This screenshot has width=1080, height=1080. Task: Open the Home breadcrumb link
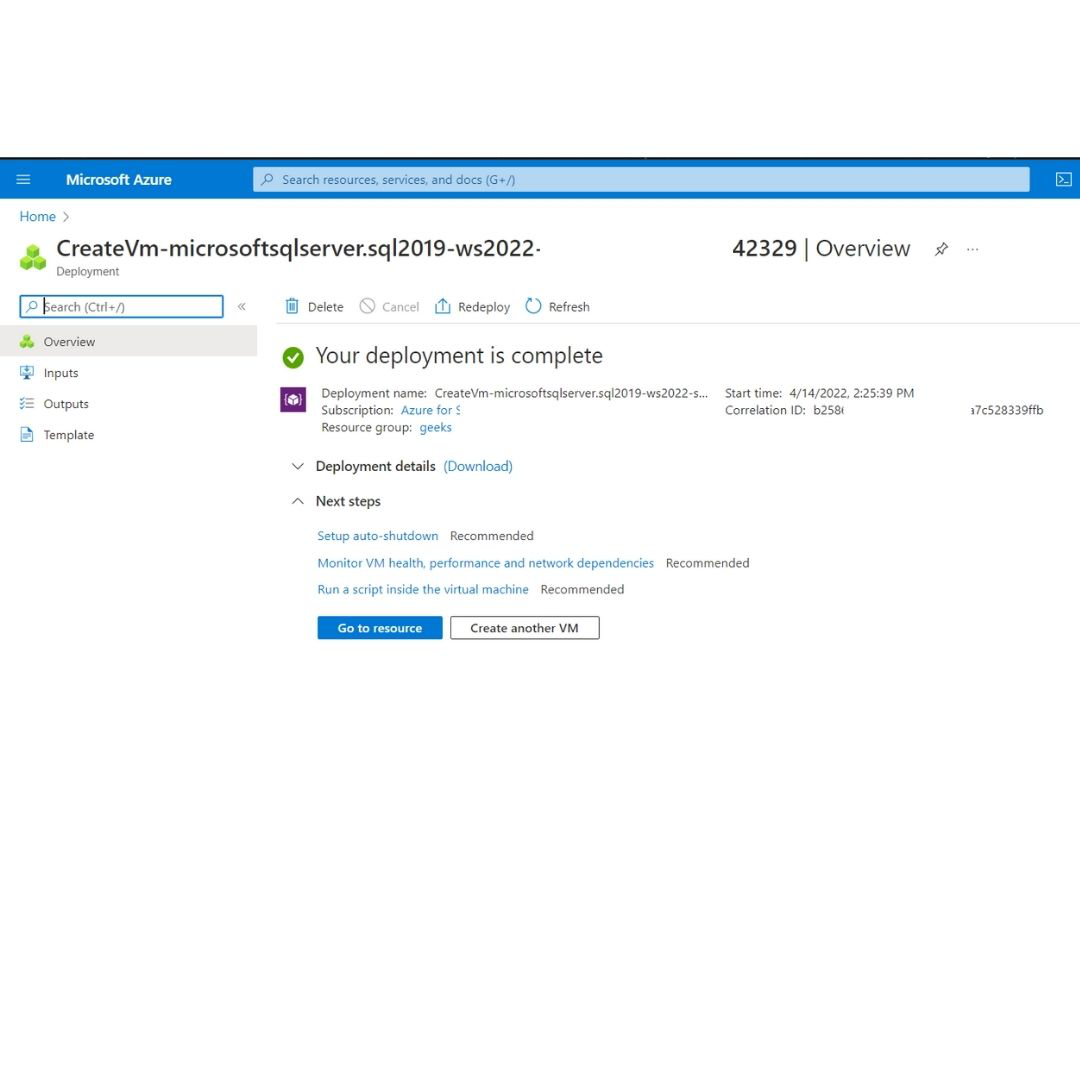pos(37,216)
